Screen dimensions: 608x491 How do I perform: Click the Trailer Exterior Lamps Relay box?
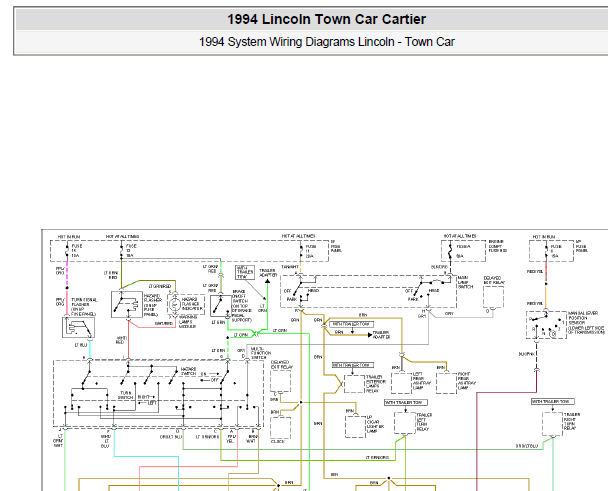point(354,384)
